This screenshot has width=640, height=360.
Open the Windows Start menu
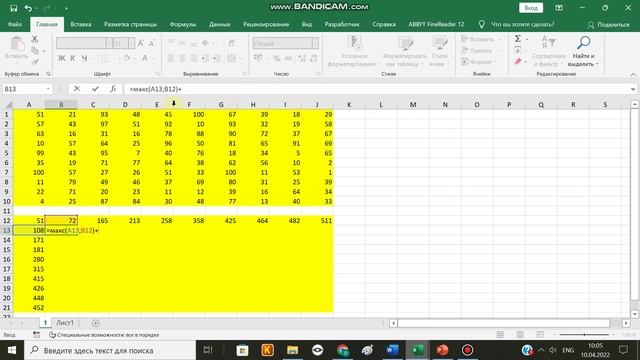tap(12, 350)
